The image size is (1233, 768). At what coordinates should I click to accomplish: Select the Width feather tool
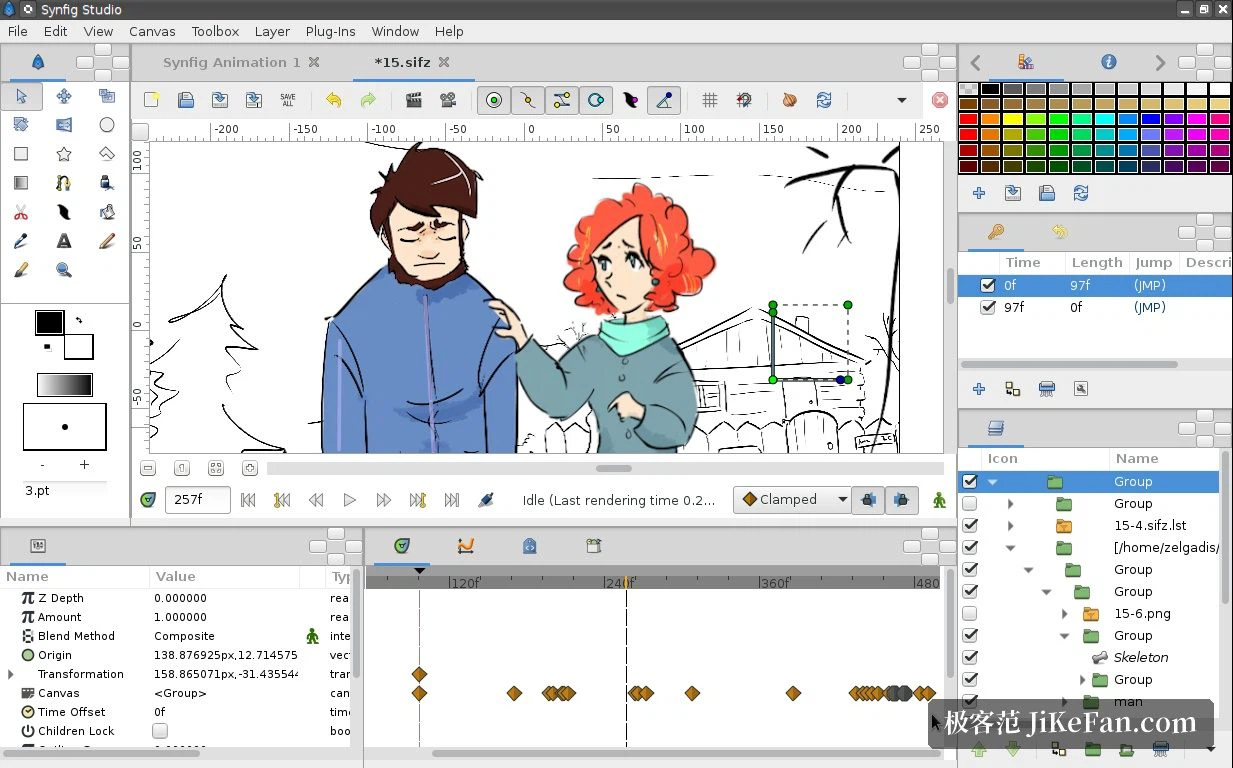point(64,212)
